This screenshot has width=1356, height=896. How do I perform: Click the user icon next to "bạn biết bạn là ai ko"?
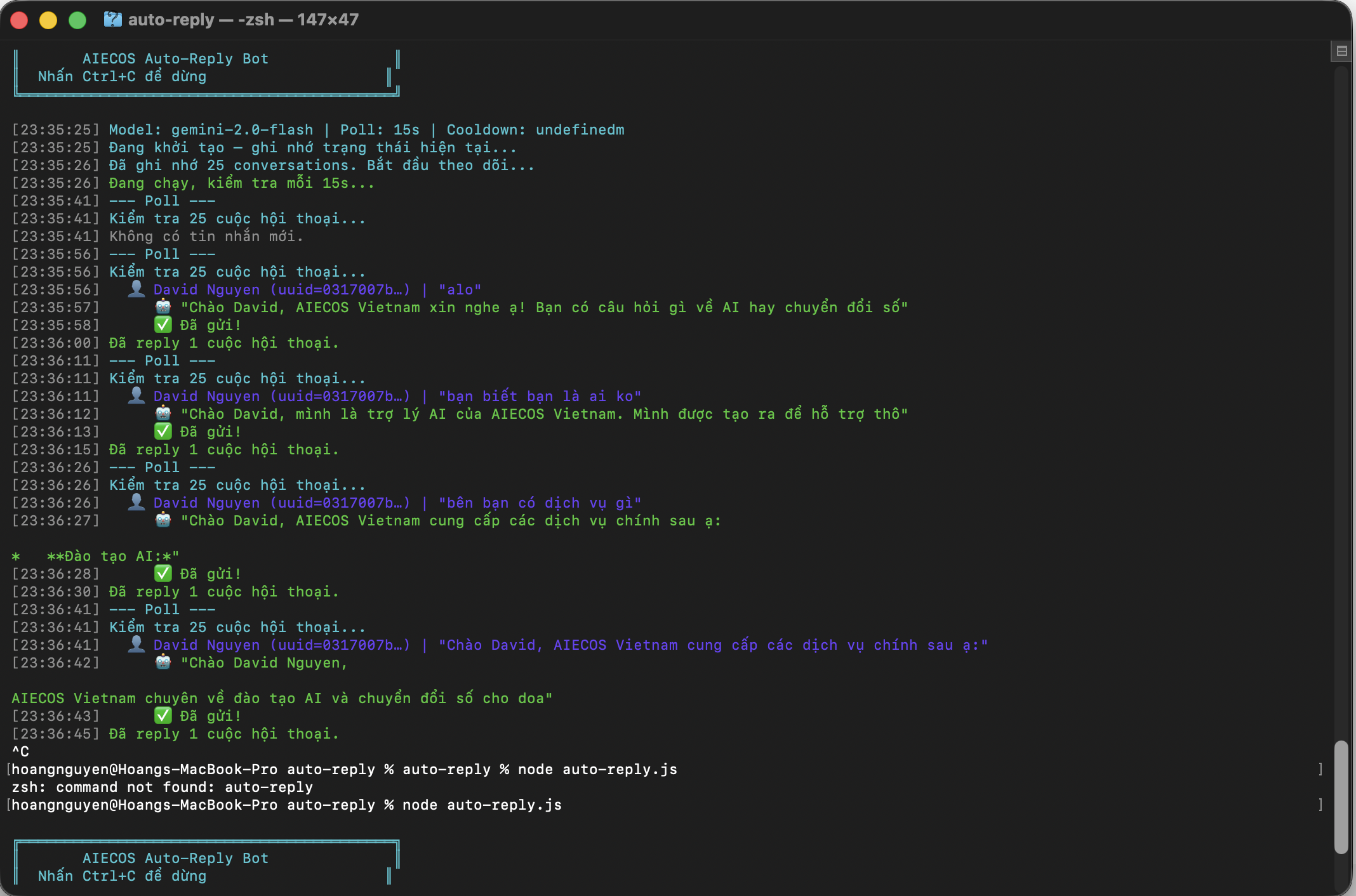(136, 395)
